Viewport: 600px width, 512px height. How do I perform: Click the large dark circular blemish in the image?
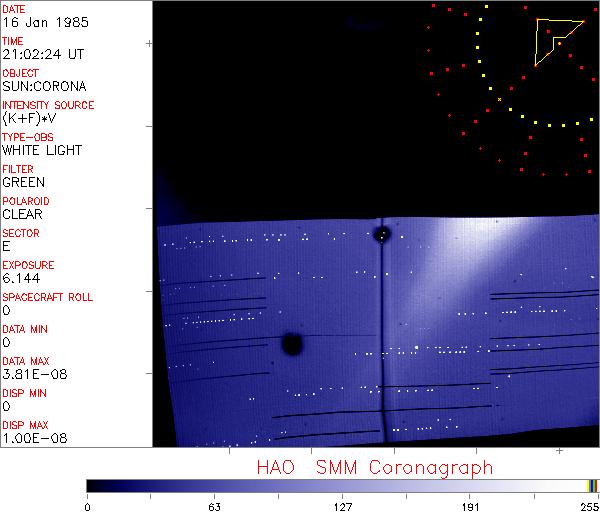(x=292, y=344)
